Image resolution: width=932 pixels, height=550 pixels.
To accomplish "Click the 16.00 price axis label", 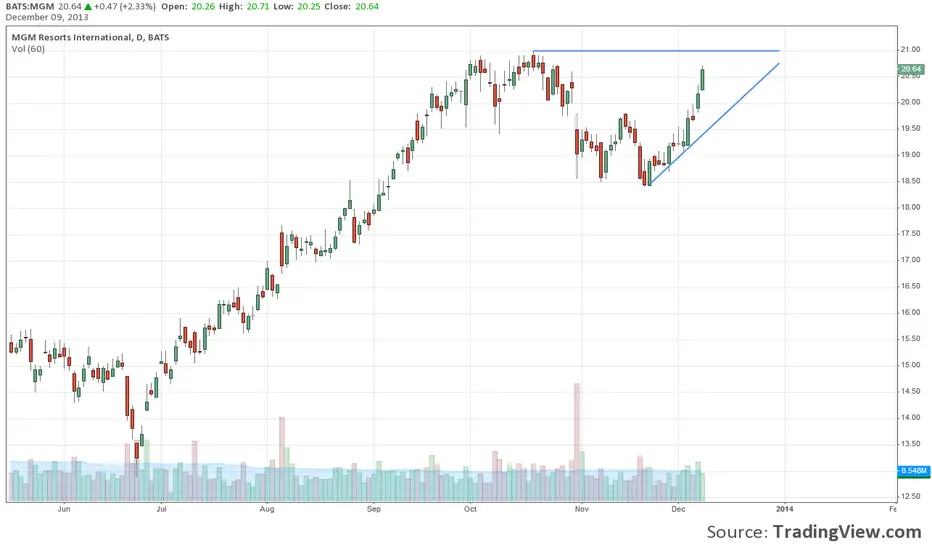I will 910,312.
